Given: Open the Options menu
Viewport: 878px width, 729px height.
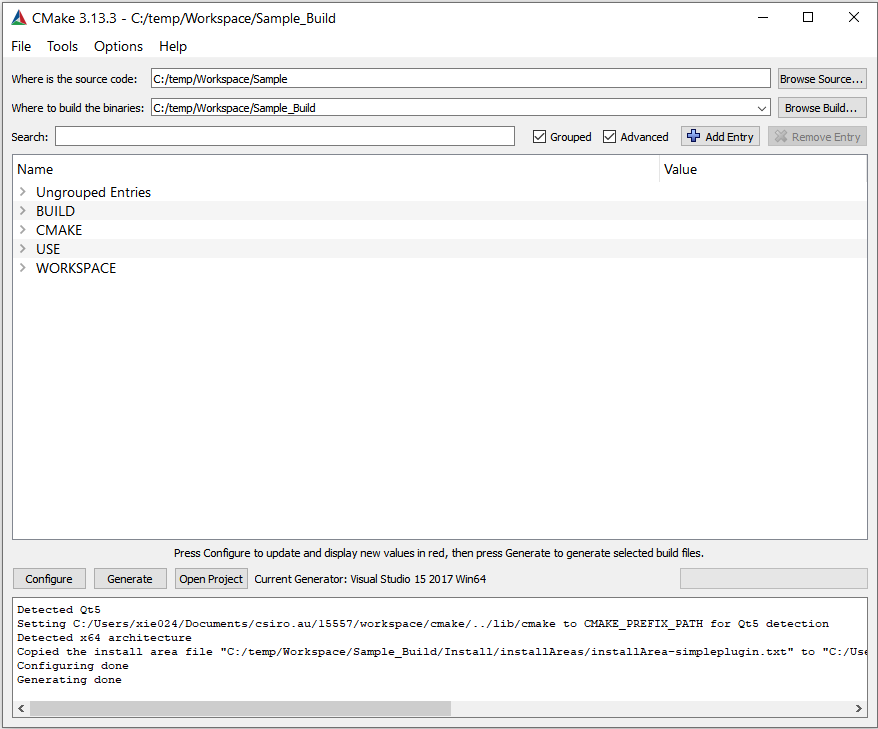Looking at the screenshot, I should pyautogui.click(x=118, y=46).
